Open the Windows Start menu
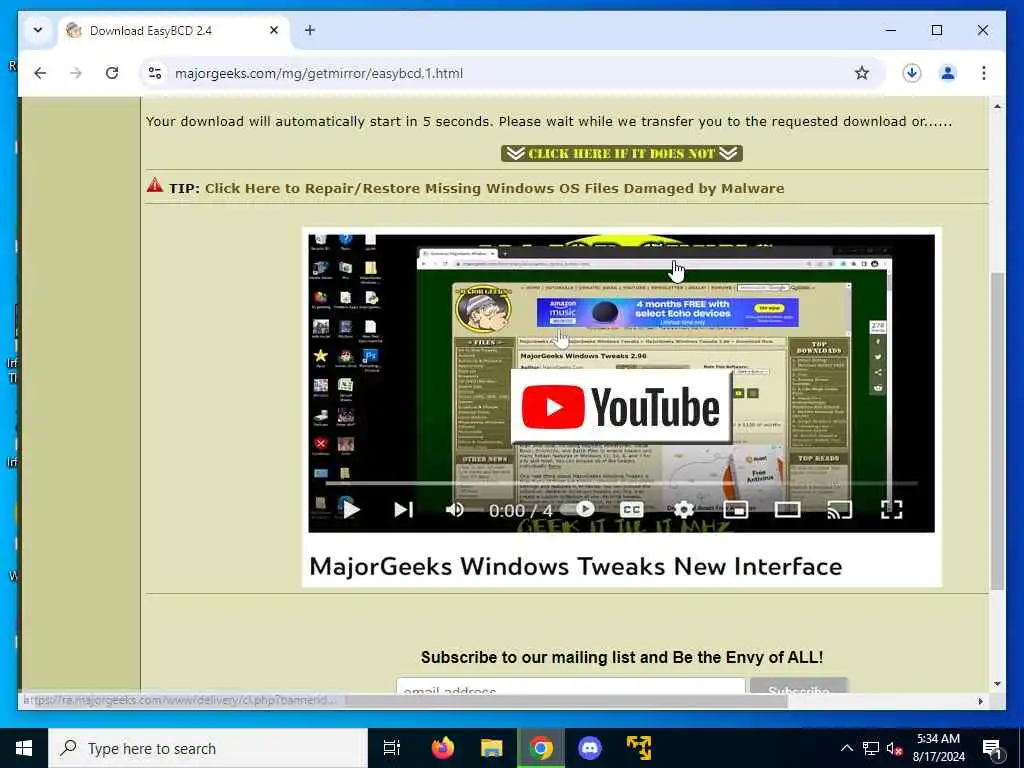 [24, 748]
